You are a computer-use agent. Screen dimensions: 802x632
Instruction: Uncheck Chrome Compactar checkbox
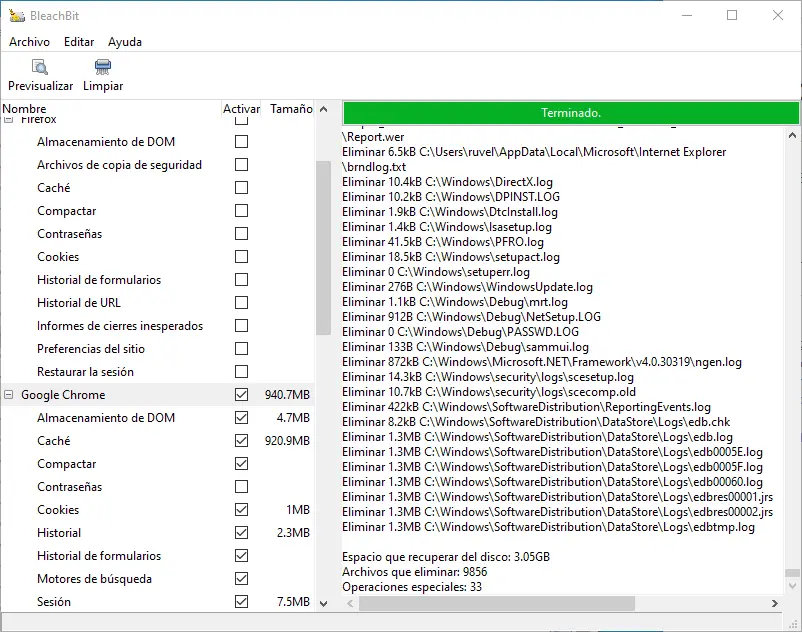[241, 464]
